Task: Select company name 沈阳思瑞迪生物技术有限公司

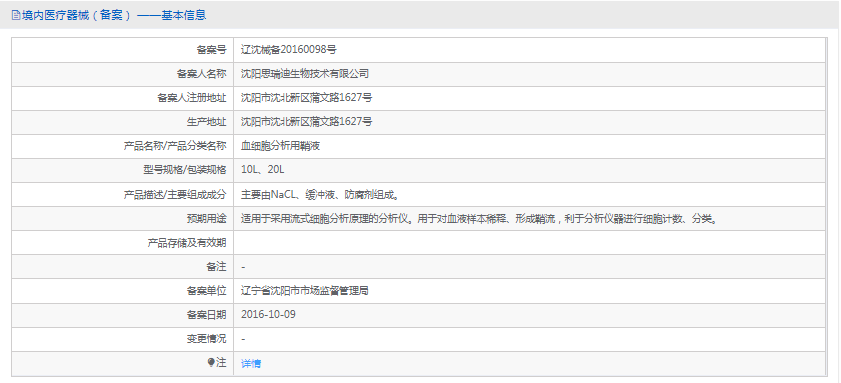Action: pos(305,74)
